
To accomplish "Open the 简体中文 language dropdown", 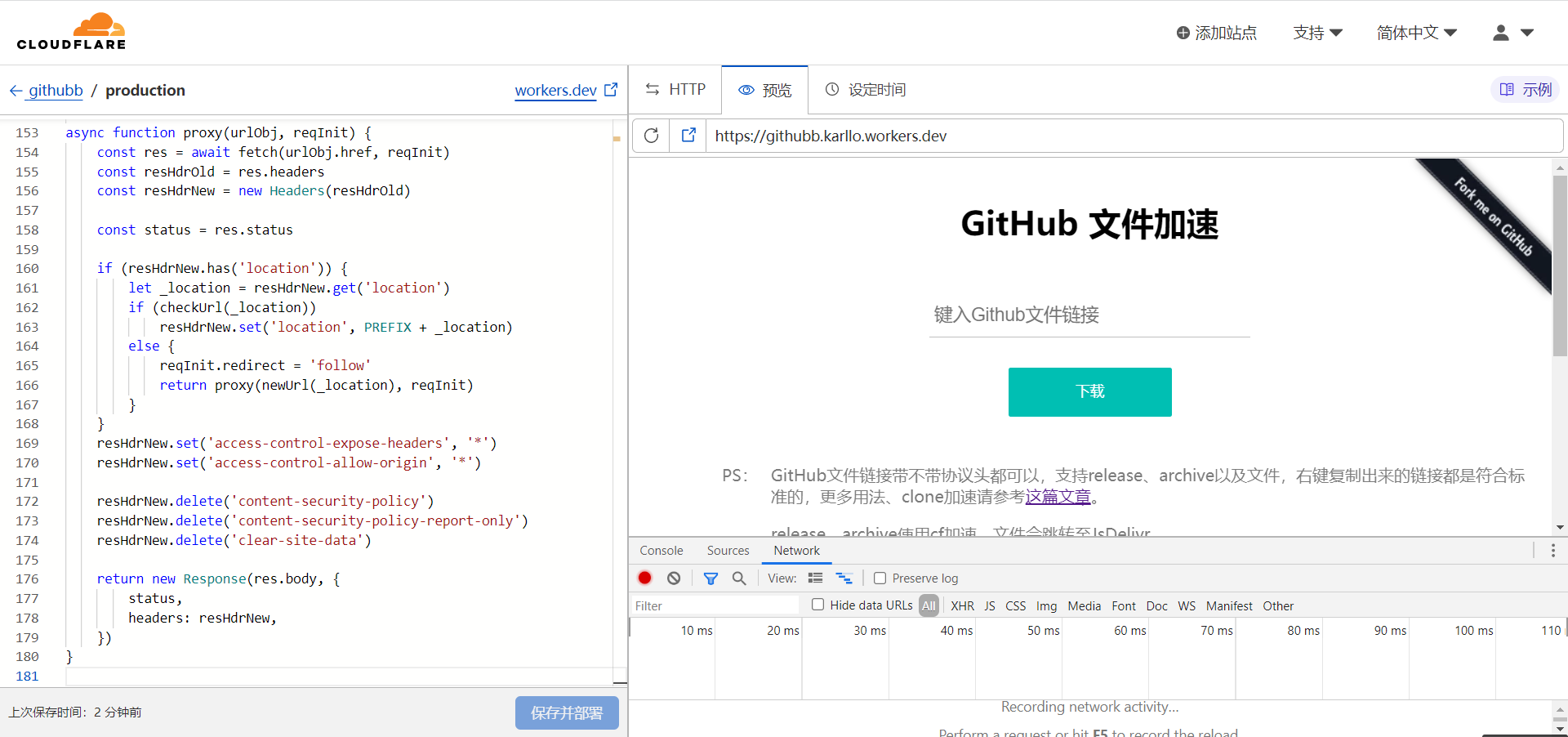I will 1416,33.
